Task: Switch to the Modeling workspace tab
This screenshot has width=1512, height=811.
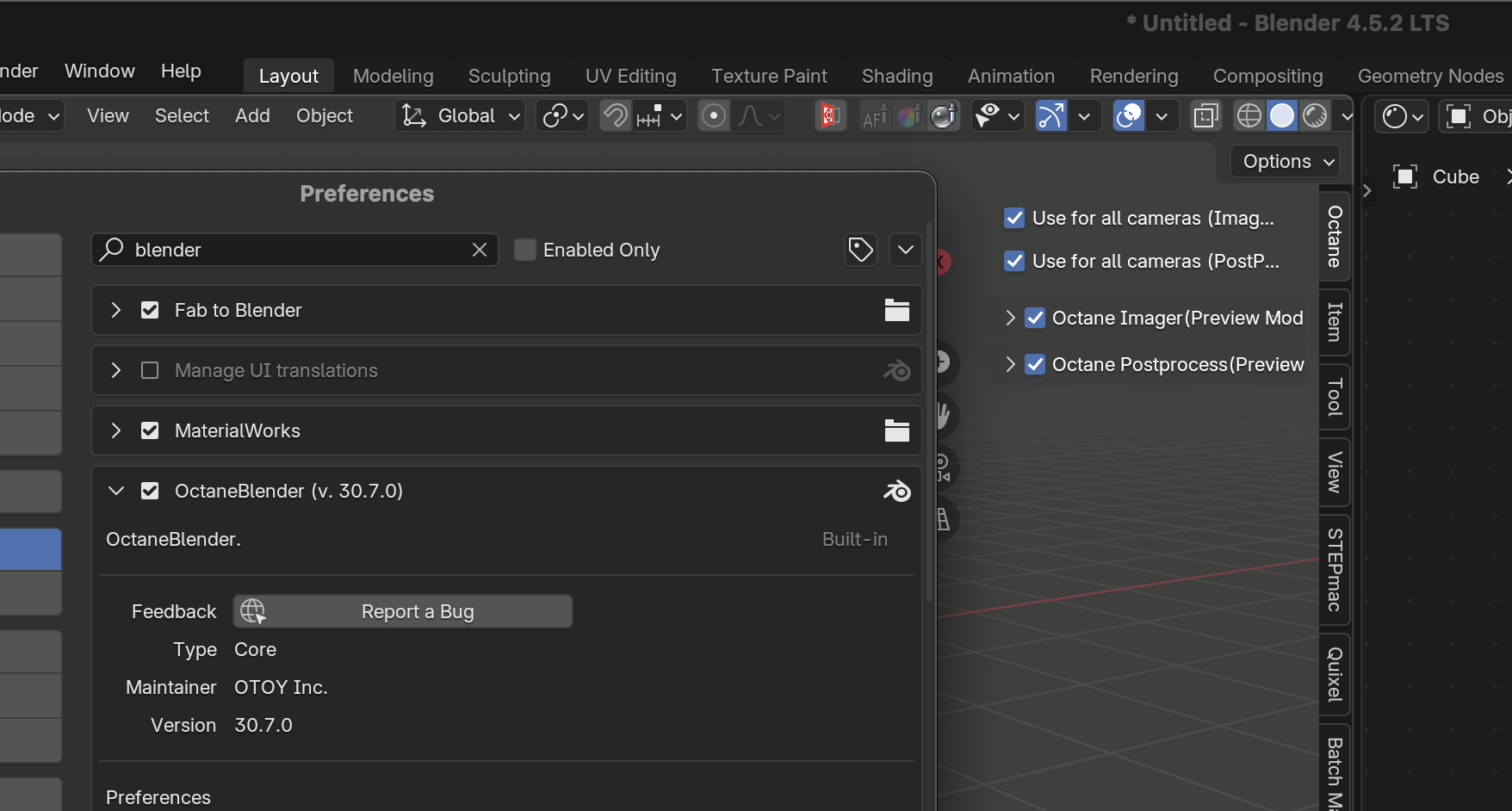Action: point(393,76)
